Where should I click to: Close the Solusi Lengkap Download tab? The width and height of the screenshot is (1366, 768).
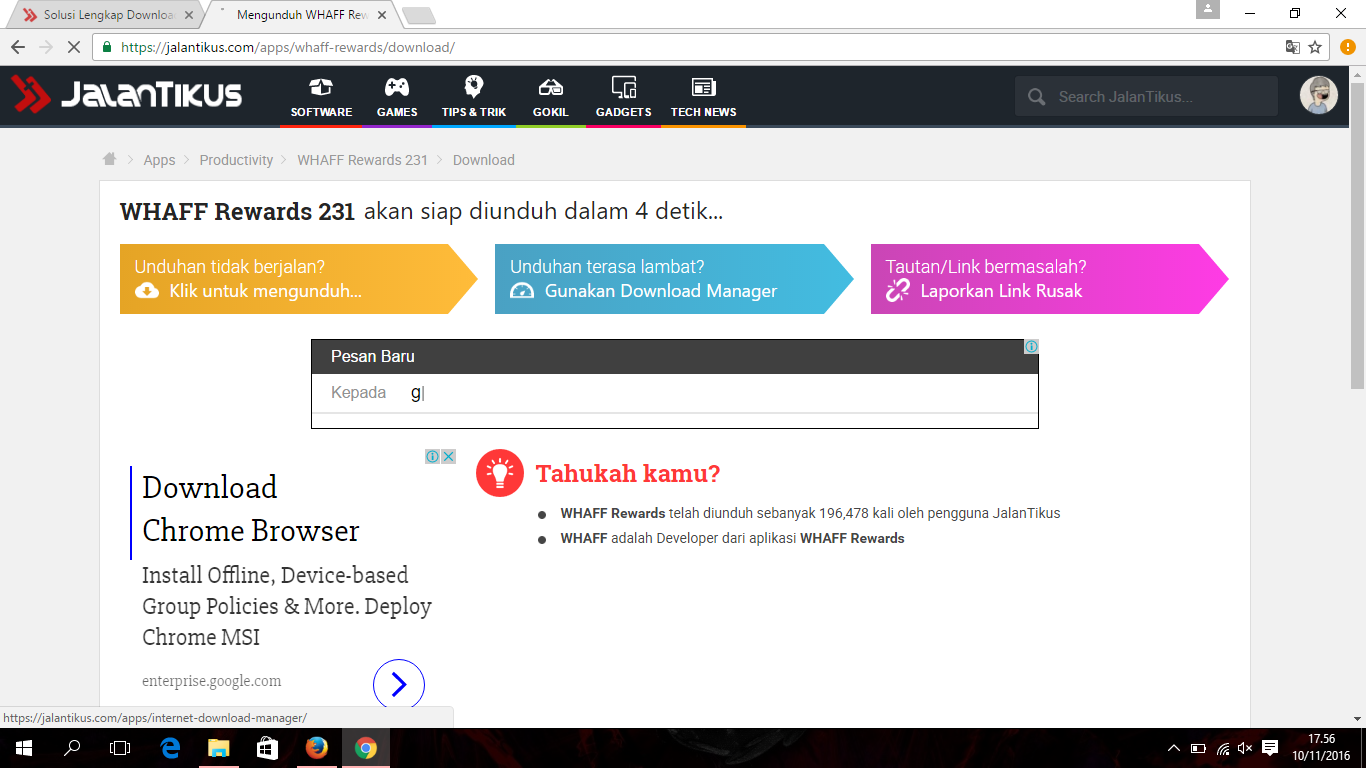pyautogui.click(x=189, y=15)
